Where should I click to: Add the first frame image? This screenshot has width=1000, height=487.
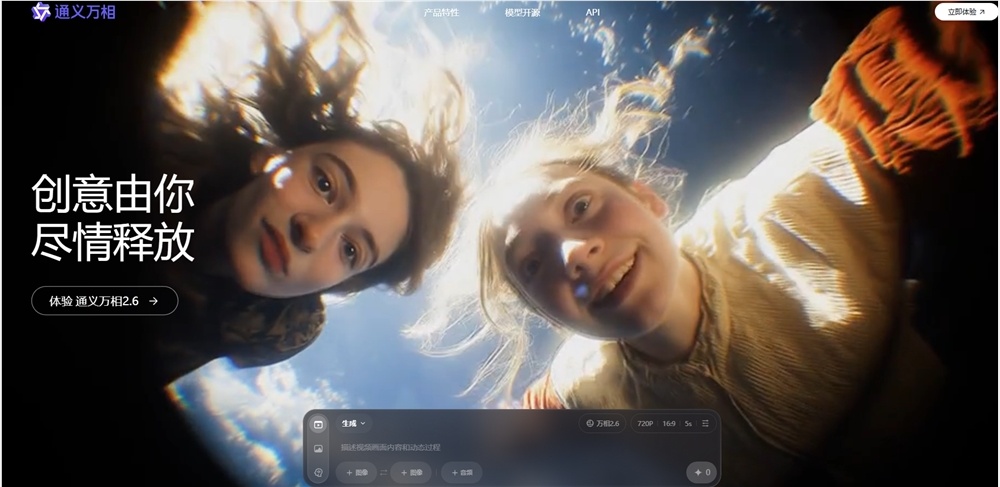coord(356,472)
